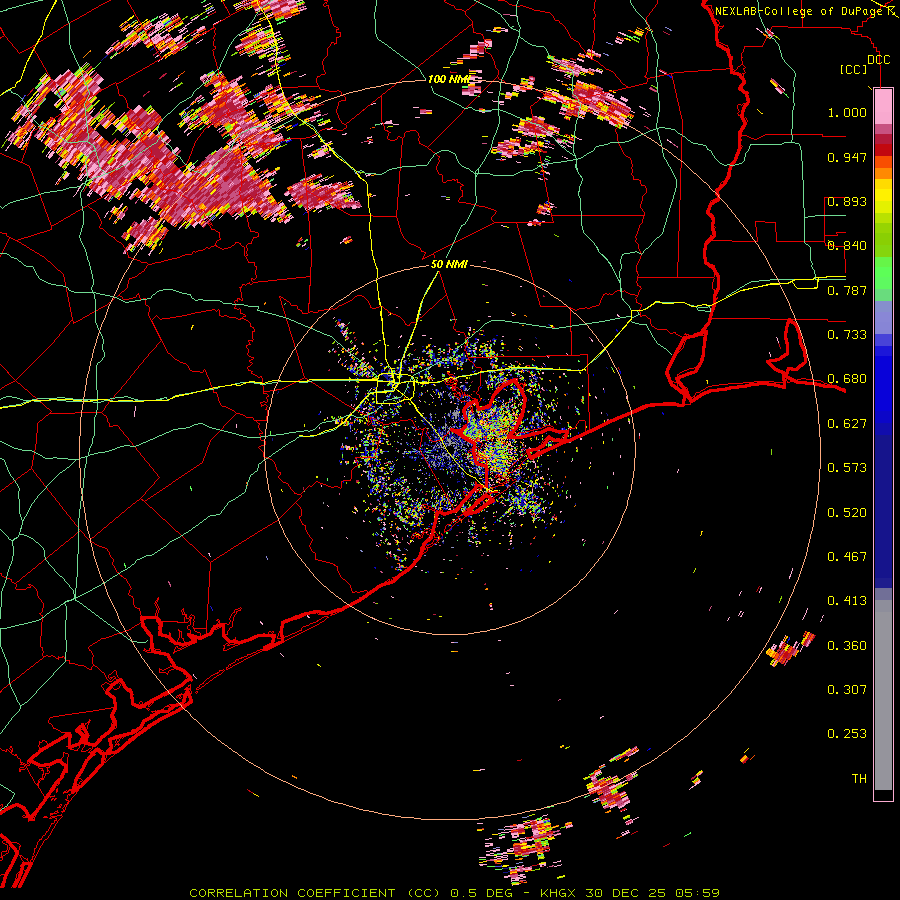
Task: Select the 0.627 scale value
Action: [x=847, y=424]
